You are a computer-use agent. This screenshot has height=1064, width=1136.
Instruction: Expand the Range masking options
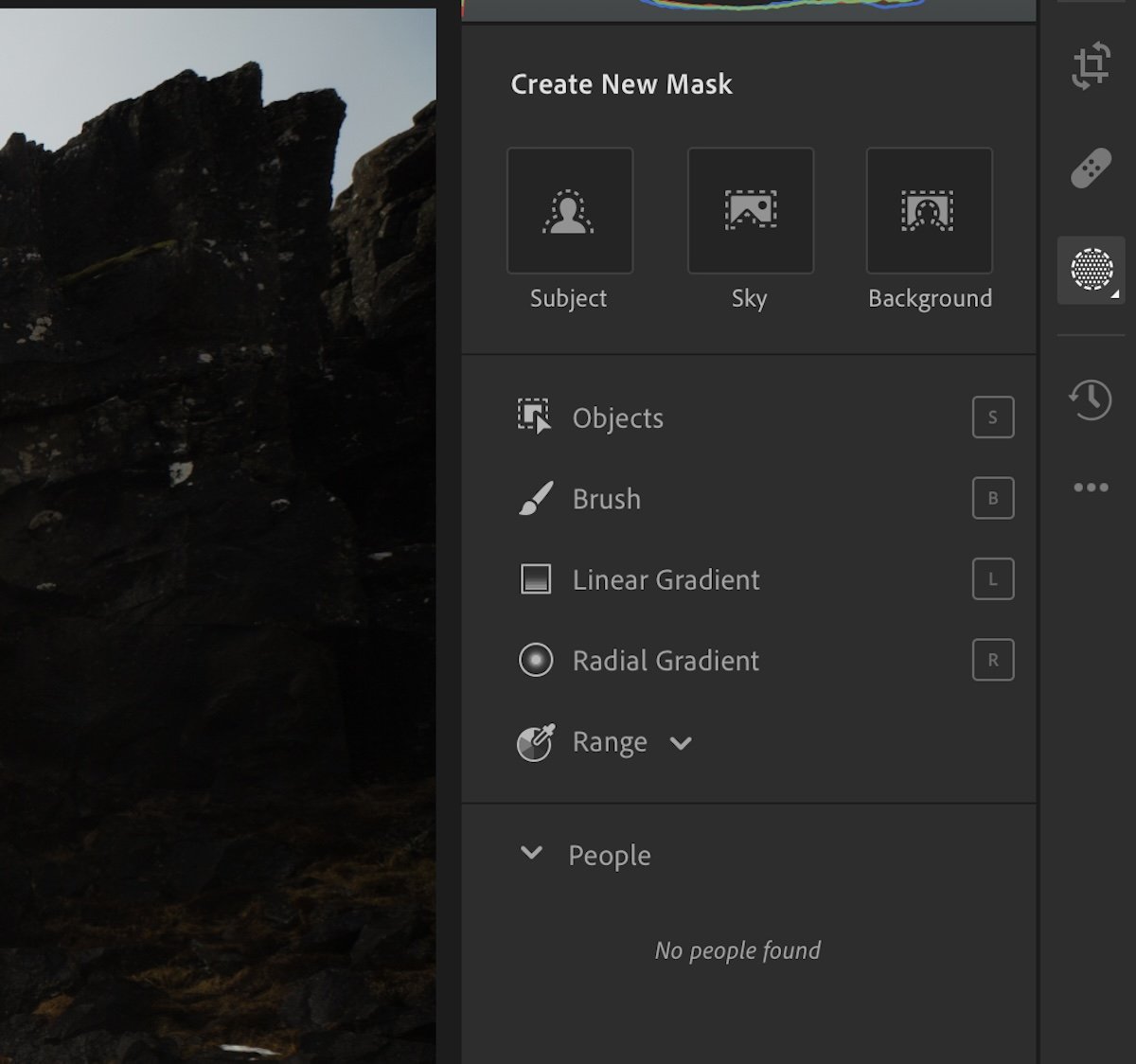tap(681, 744)
